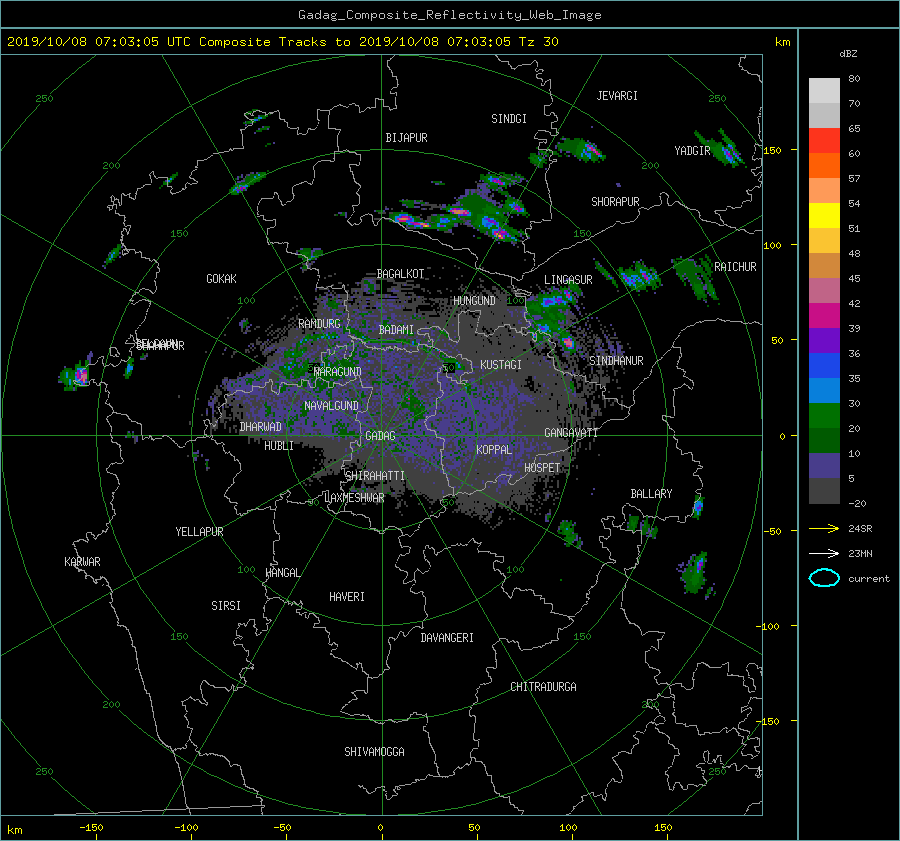
Task: Click the CHITRADURGA city label
Action: pyautogui.click(x=543, y=687)
